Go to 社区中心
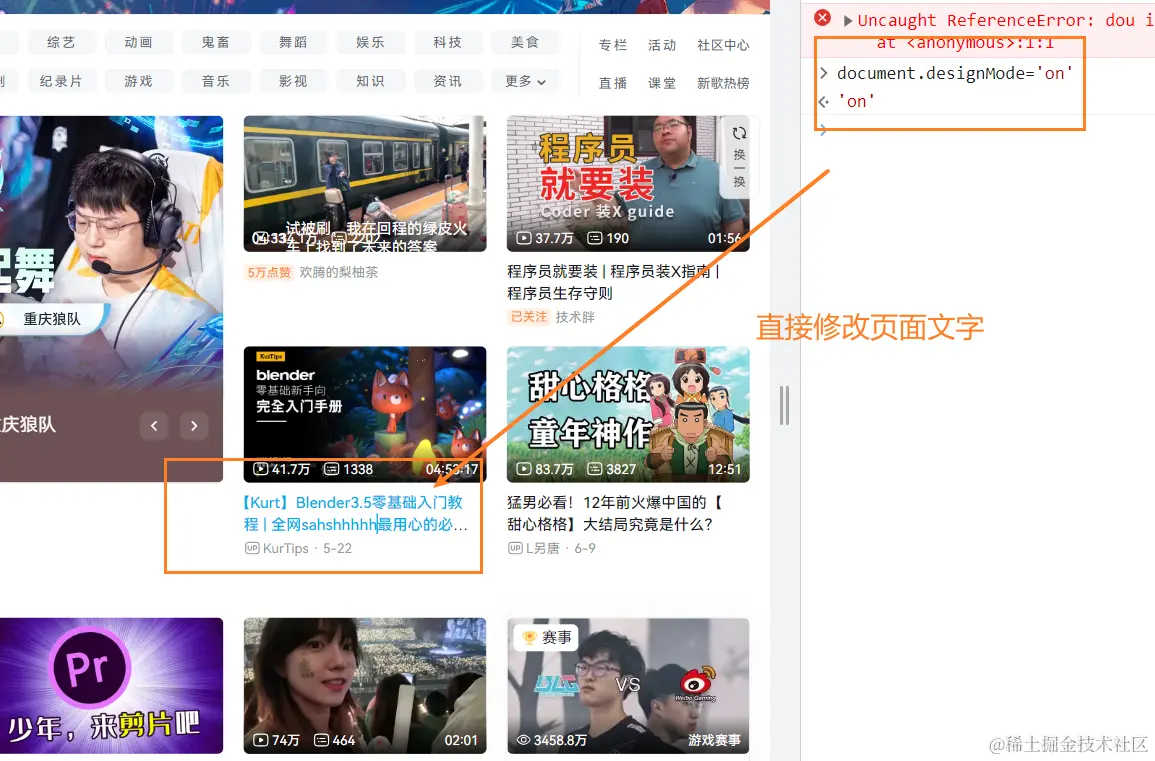The height and width of the screenshot is (761, 1155). 723,45
